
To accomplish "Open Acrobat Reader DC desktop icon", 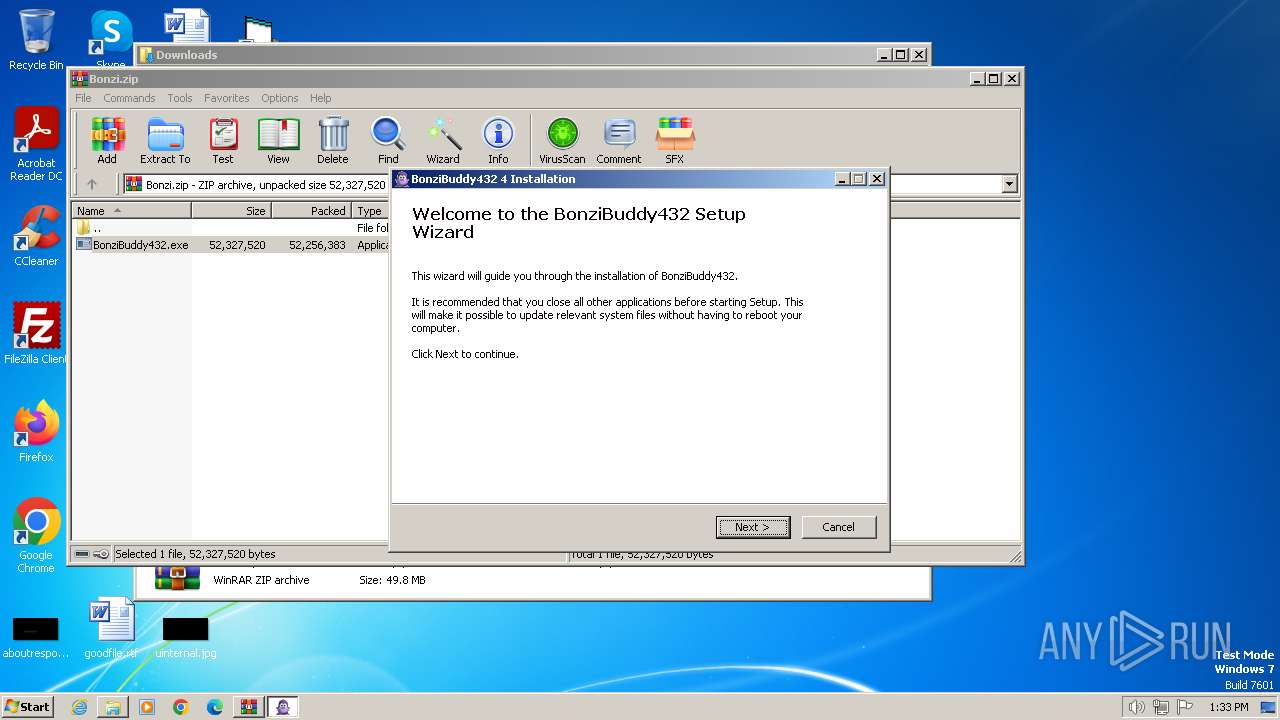I will point(36,145).
